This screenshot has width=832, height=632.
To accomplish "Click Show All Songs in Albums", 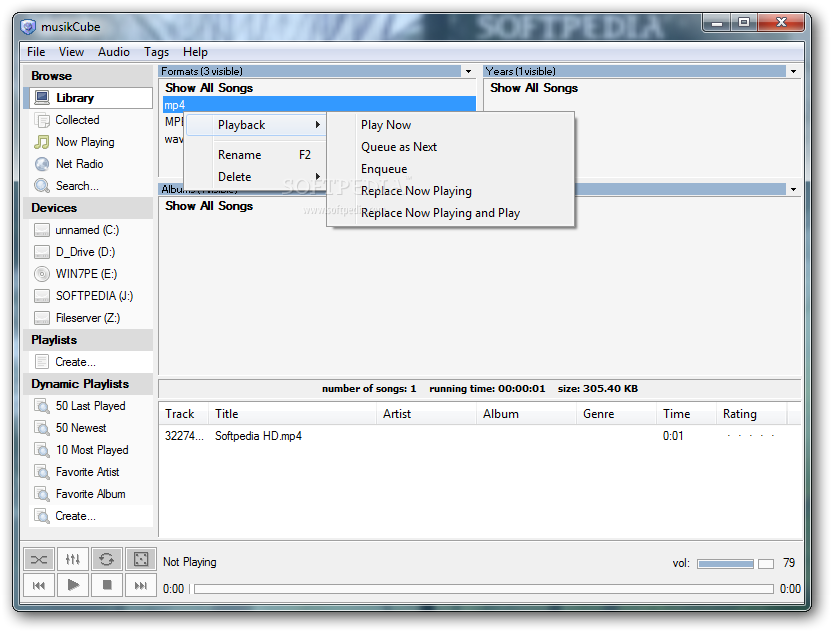I will 209,206.
